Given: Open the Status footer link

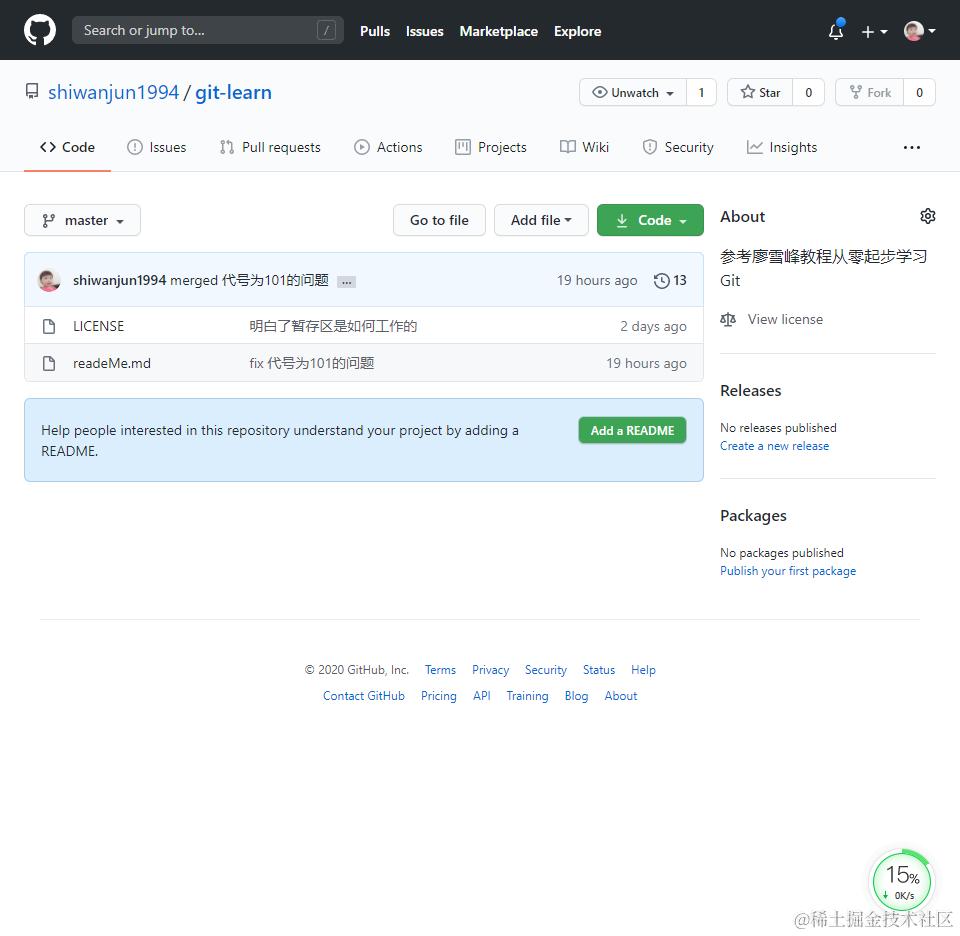Looking at the screenshot, I should (599, 670).
